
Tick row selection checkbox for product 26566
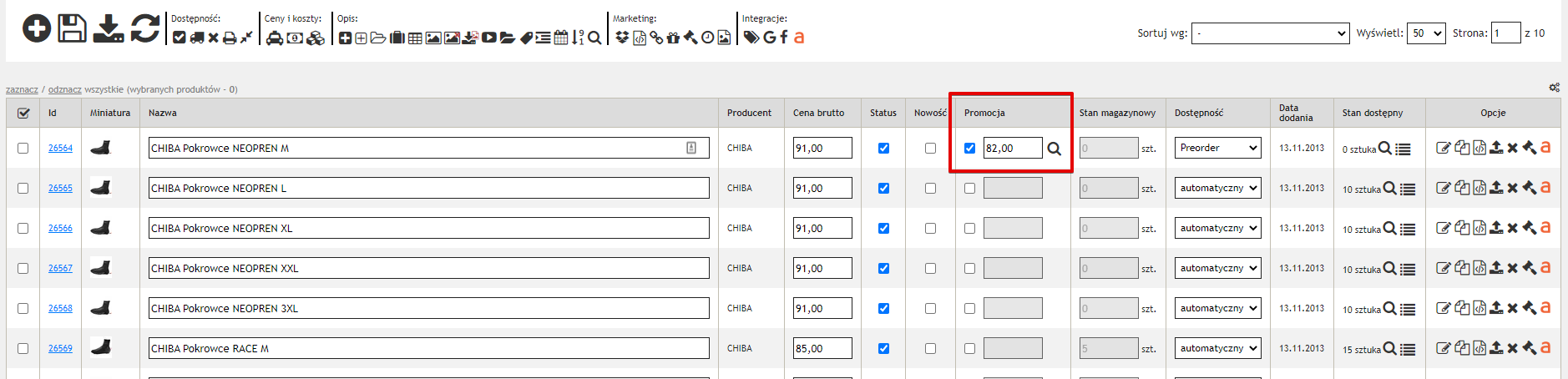click(23, 229)
